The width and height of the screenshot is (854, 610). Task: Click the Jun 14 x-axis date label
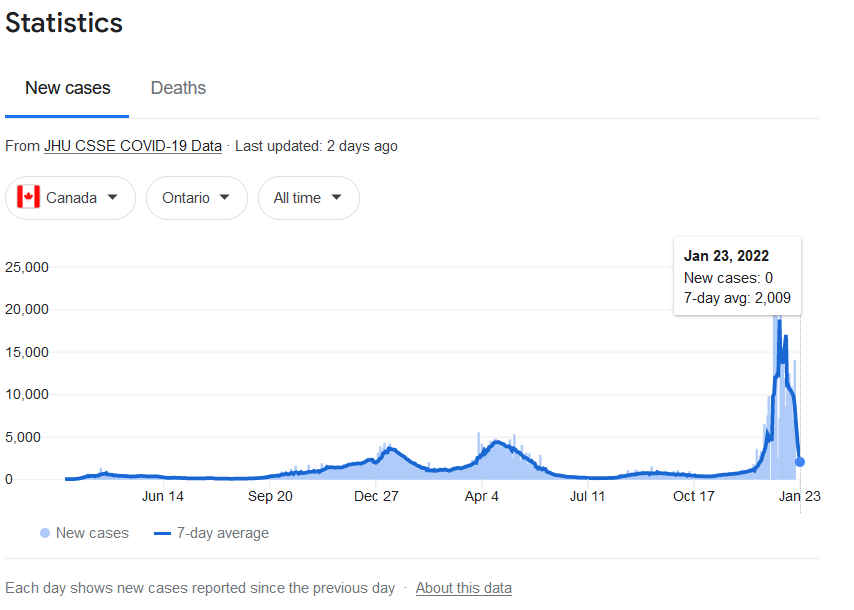tap(163, 496)
